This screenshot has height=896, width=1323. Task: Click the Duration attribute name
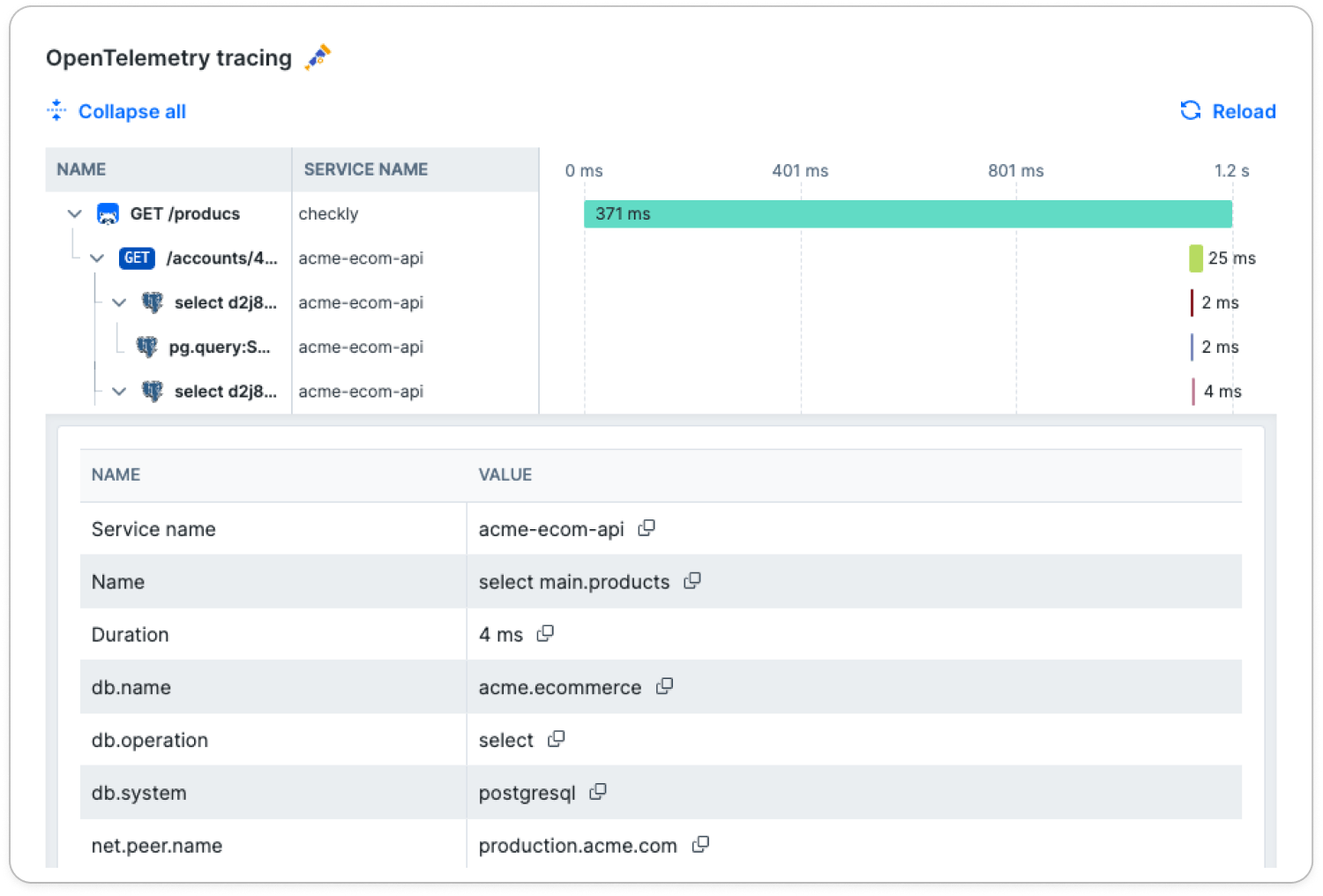click(x=130, y=635)
